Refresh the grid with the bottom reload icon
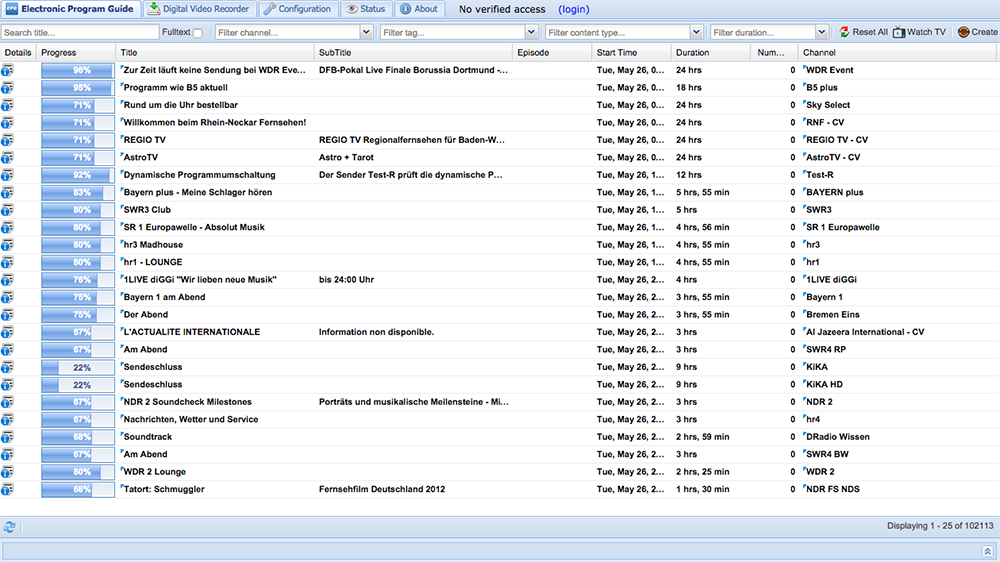The image size is (1000, 562). [x=9, y=527]
